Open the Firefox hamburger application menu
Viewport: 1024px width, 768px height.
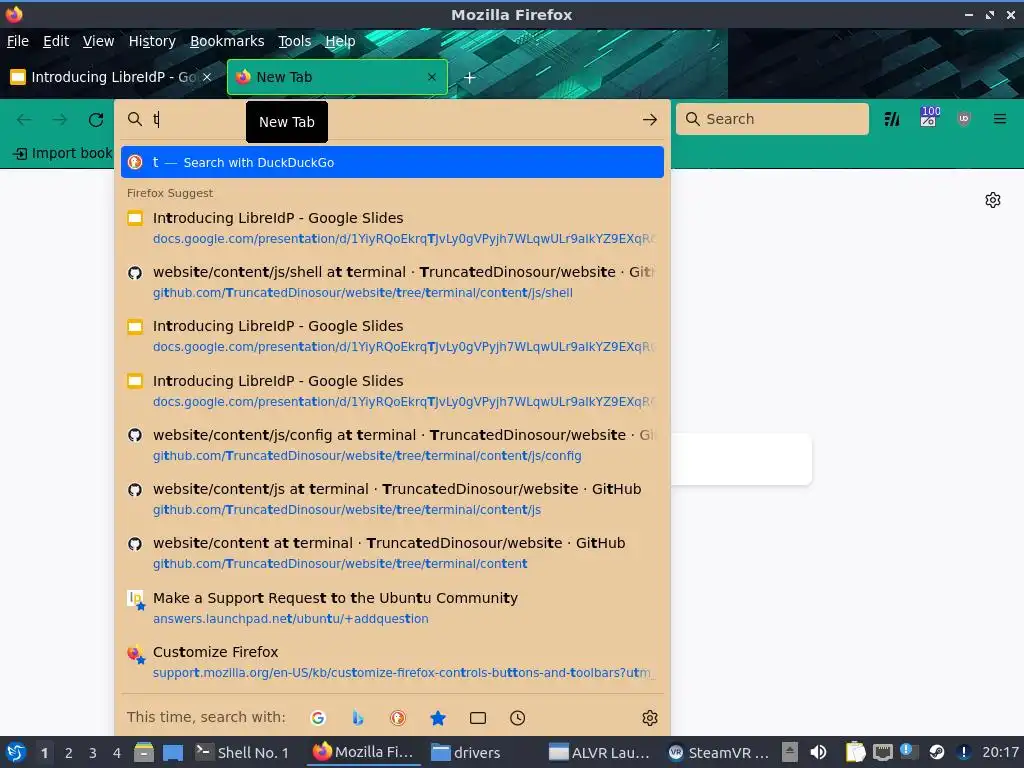(1000, 119)
